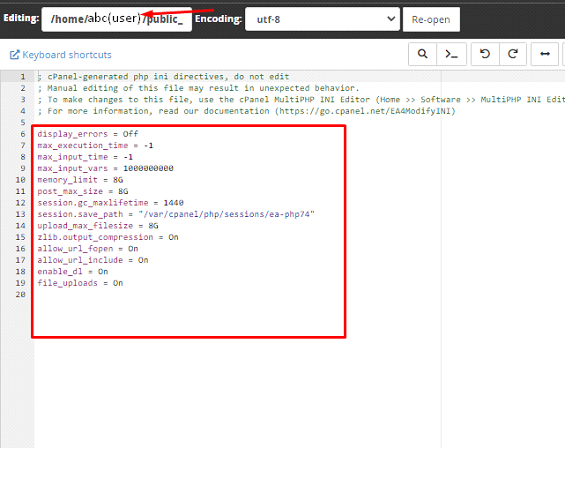The height and width of the screenshot is (484, 567).
Task: Place cursor on display_errors = Off line
Action: [x=88, y=134]
